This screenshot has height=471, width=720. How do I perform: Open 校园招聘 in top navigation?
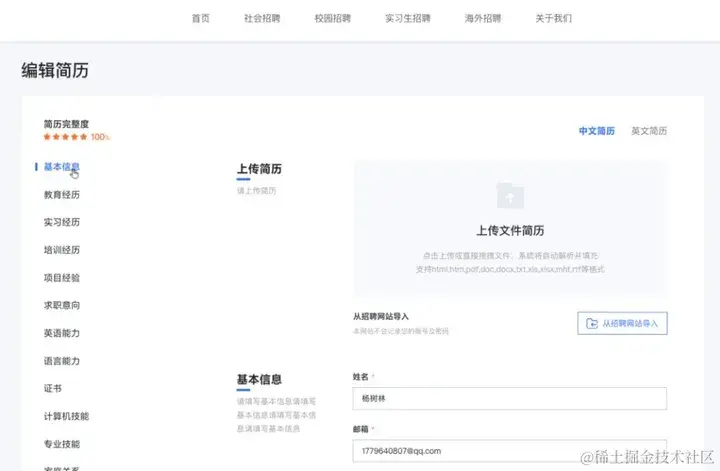point(332,18)
